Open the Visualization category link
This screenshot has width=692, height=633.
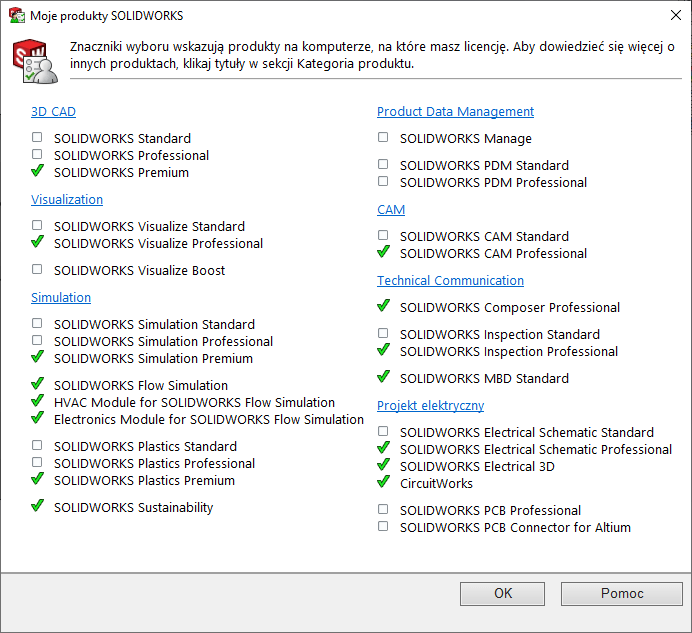click(67, 200)
